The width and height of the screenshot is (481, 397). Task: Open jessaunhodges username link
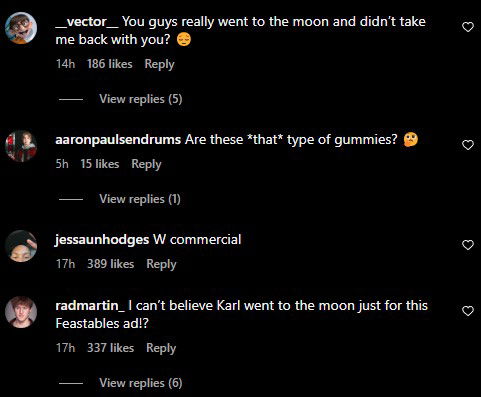(102, 240)
